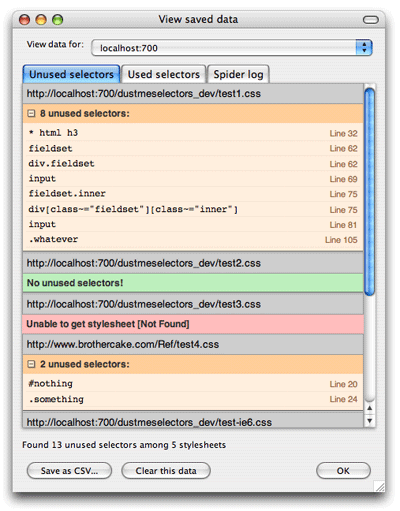400x511 pixels.
Task: Click the blue vertical scrollbar thumb
Action: click(x=369, y=191)
